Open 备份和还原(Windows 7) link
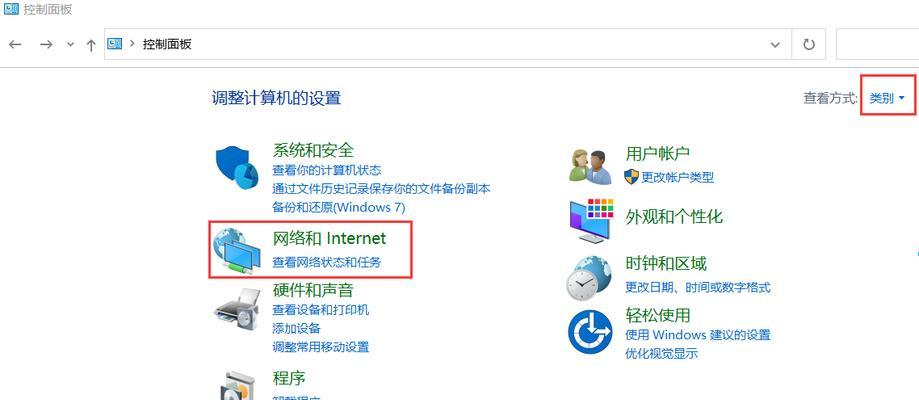 click(339, 207)
